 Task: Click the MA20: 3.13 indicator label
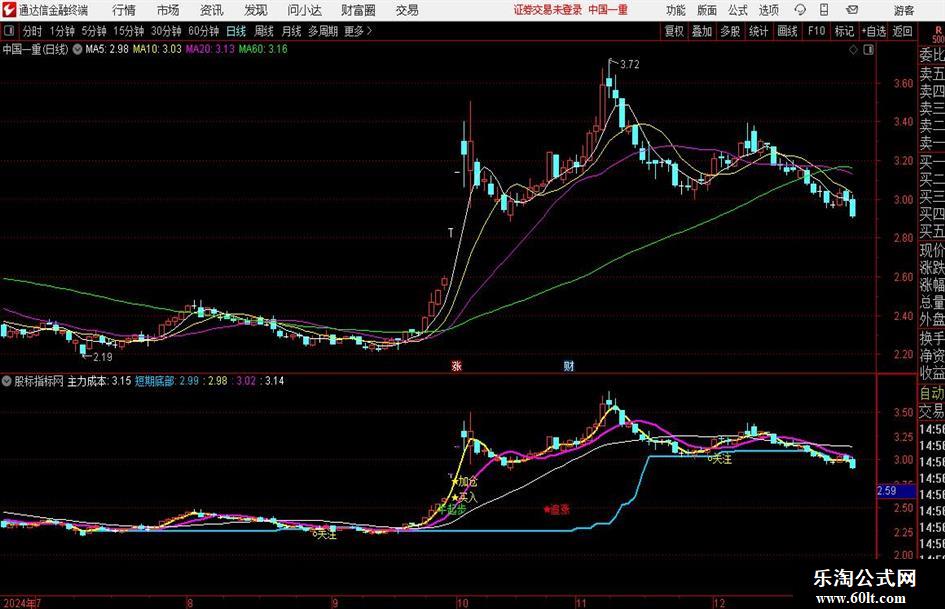[210, 49]
